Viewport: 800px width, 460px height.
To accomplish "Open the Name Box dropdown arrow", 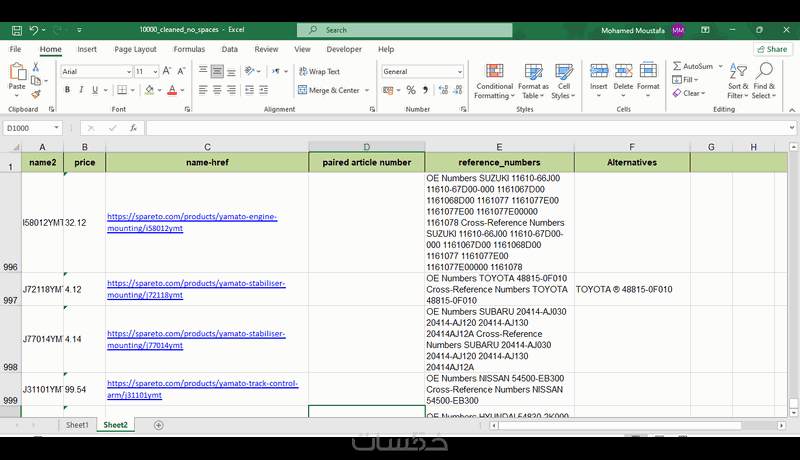I will pos(56,128).
